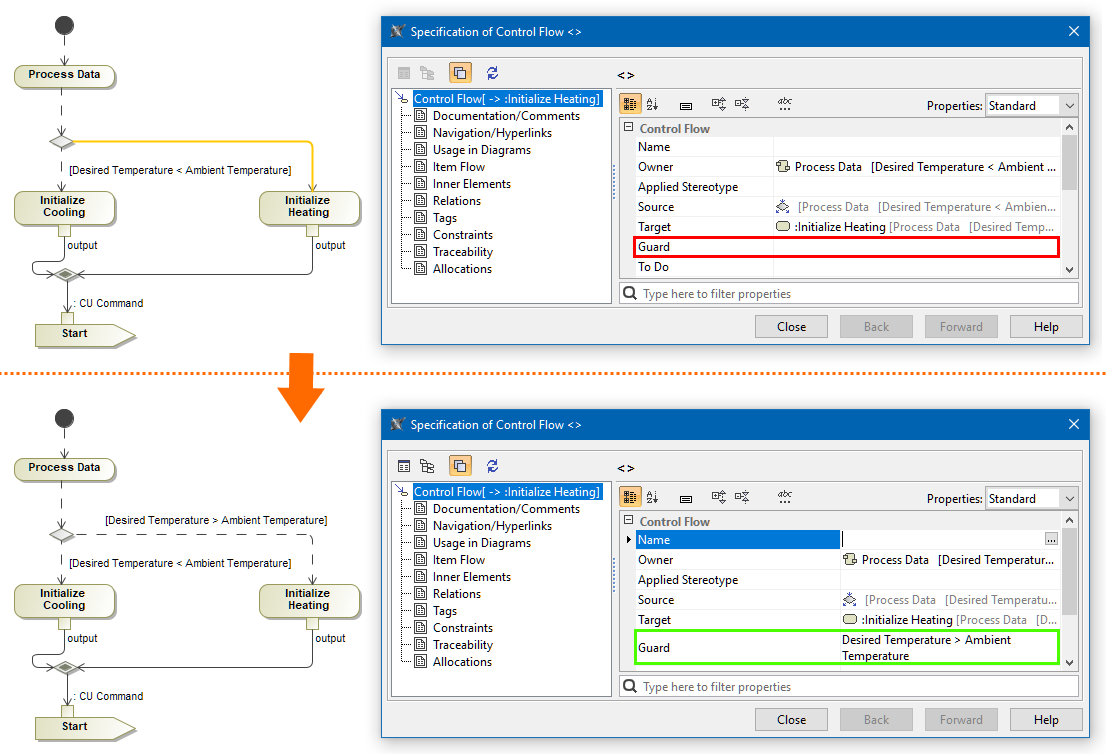Click the Help button in the lower dialog
The height and width of the screenshot is (754, 1106).
[1046, 720]
